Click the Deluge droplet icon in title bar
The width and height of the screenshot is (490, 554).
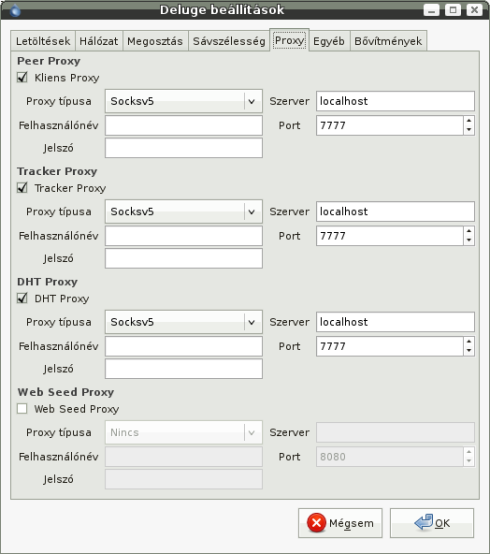pyautogui.click(x=15, y=10)
